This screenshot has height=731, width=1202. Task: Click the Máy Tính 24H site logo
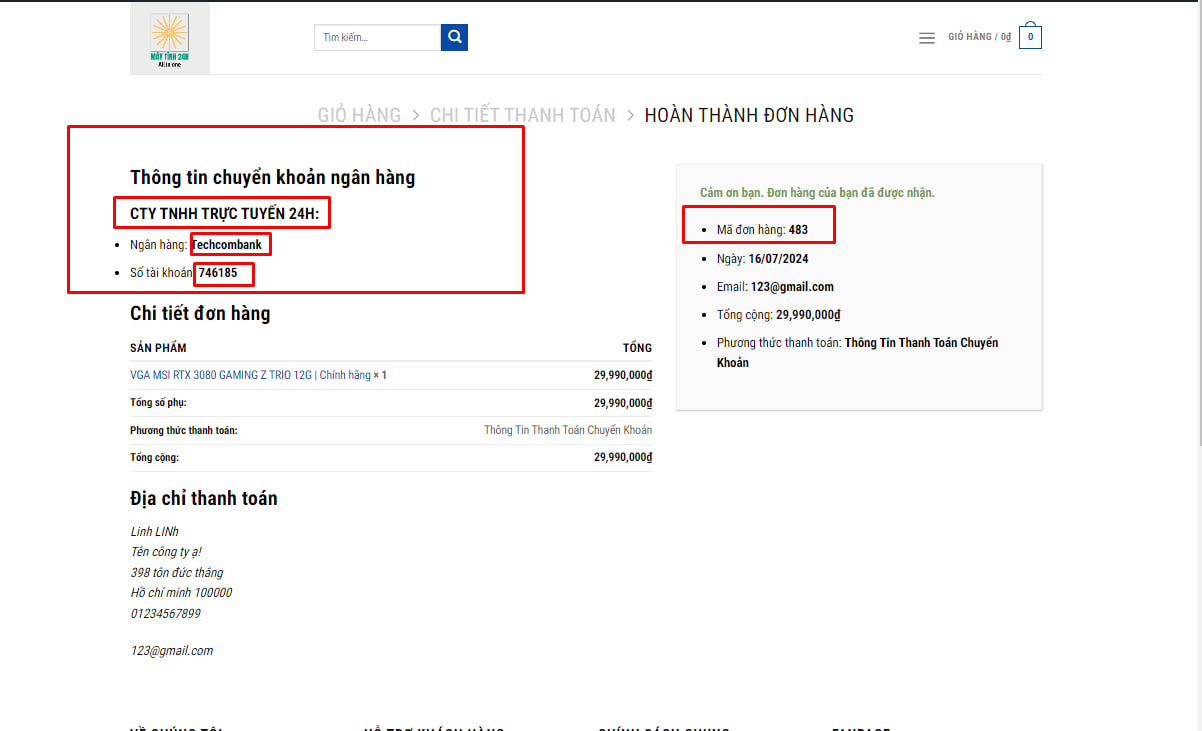(x=170, y=38)
